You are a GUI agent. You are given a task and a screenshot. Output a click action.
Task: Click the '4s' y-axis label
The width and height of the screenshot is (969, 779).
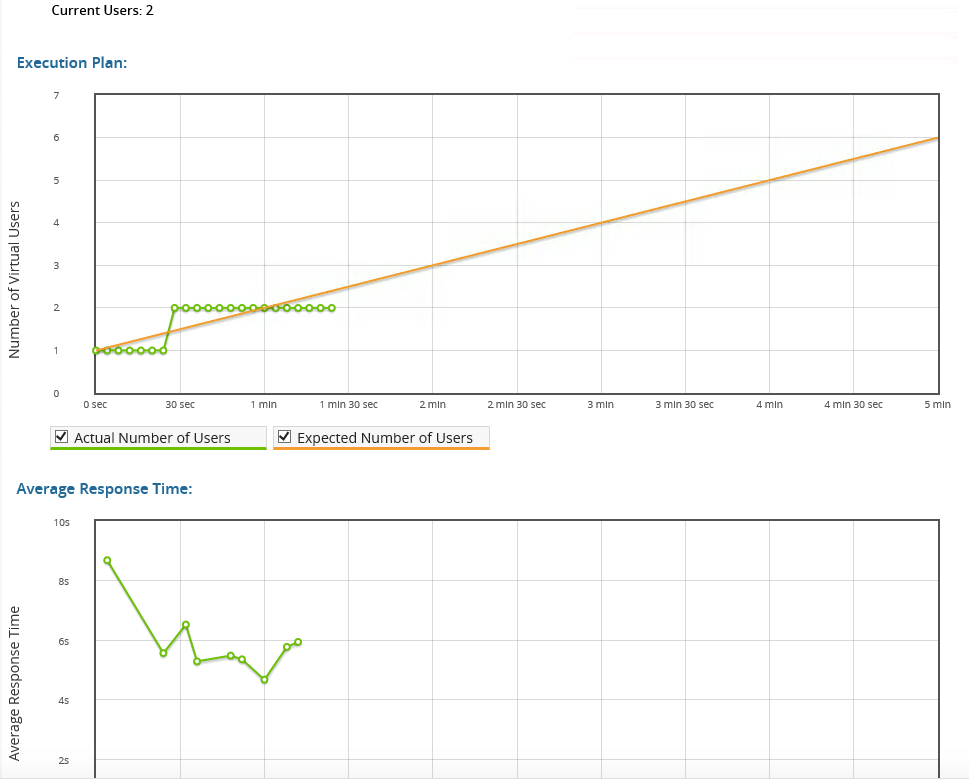64,701
